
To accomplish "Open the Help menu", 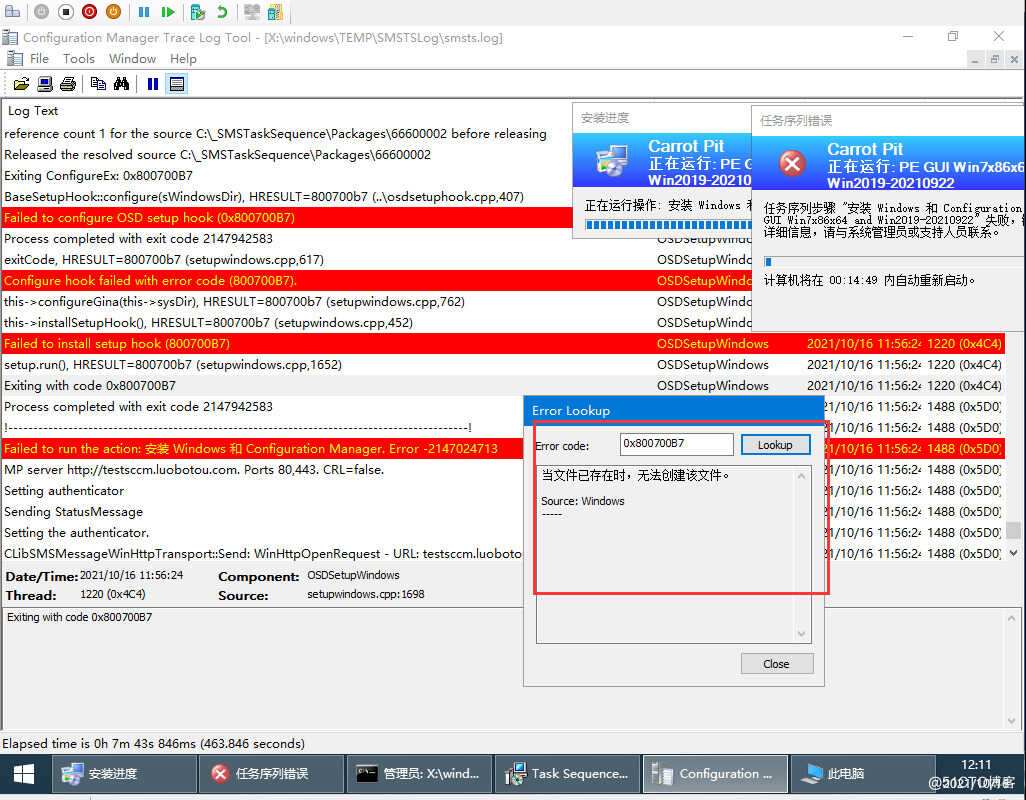I will (x=183, y=59).
